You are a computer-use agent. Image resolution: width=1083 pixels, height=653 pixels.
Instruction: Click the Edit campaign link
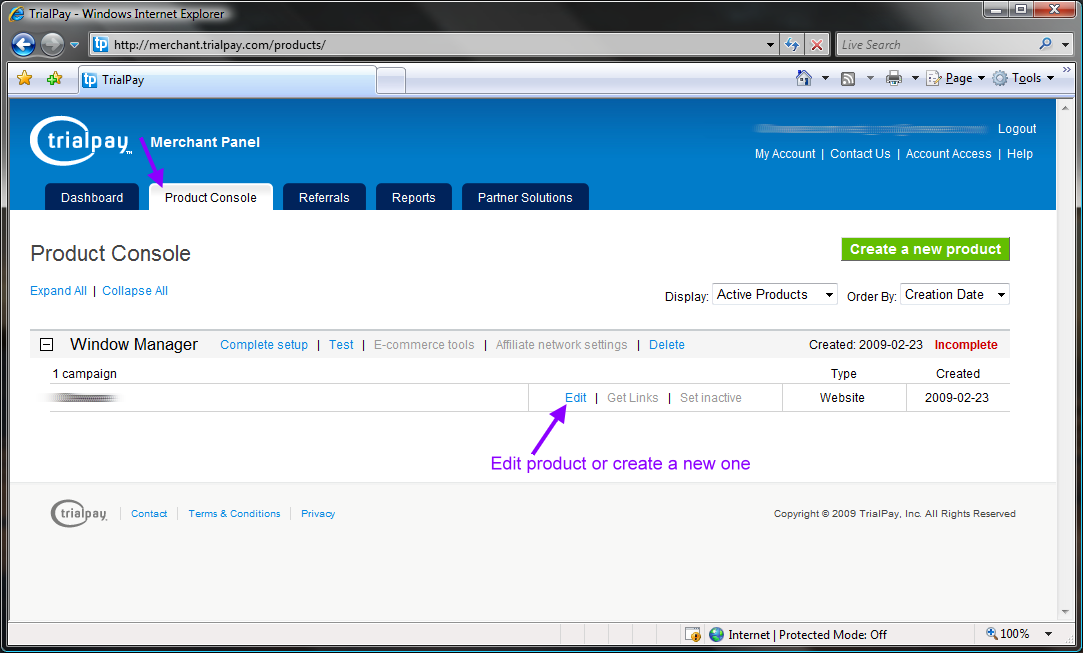pos(575,398)
